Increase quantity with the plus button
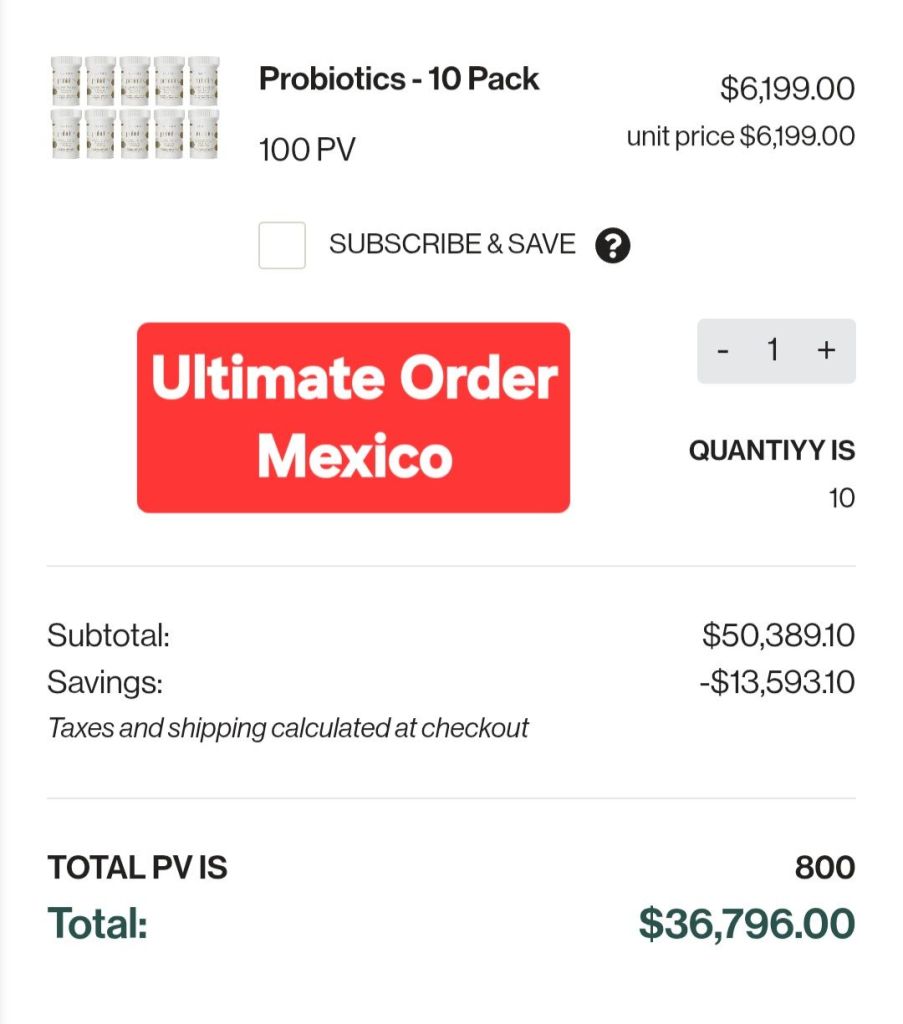Screen dimensions: 903x1024 point(826,351)
